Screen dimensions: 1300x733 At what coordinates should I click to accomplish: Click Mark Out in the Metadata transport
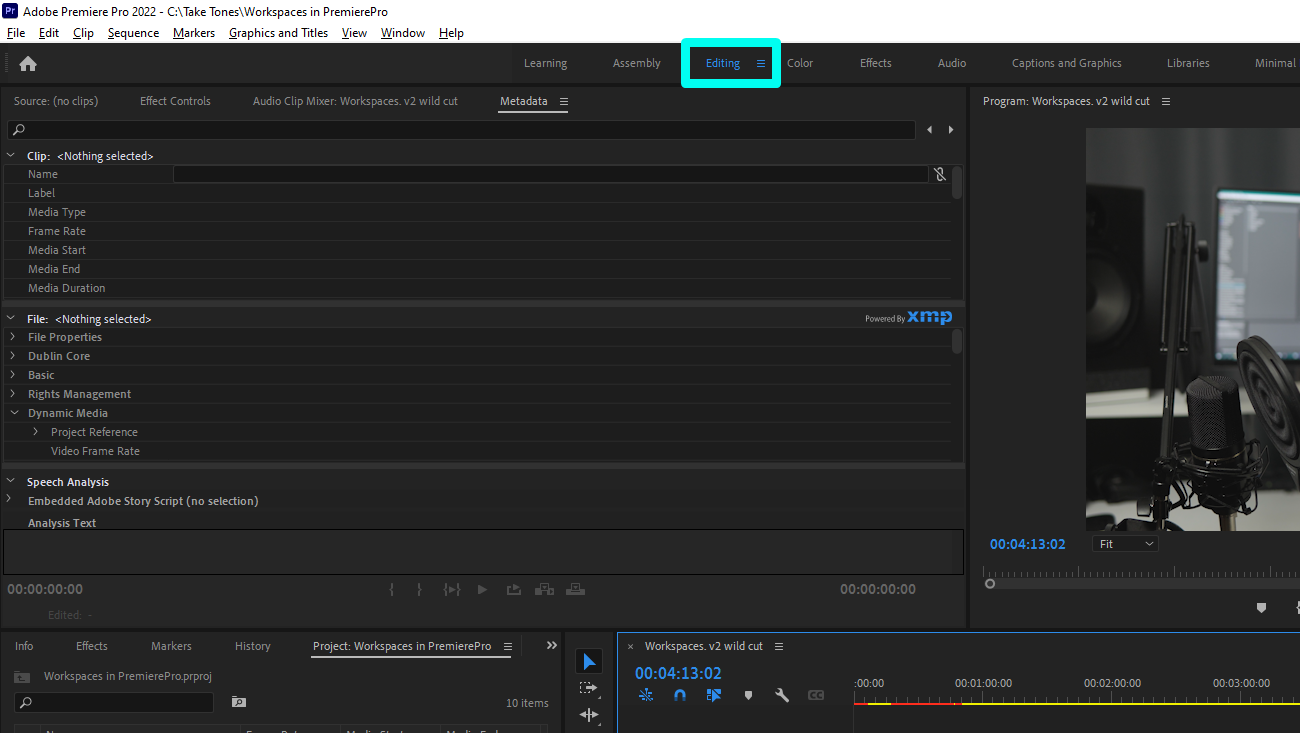click(x=420, y=590)
